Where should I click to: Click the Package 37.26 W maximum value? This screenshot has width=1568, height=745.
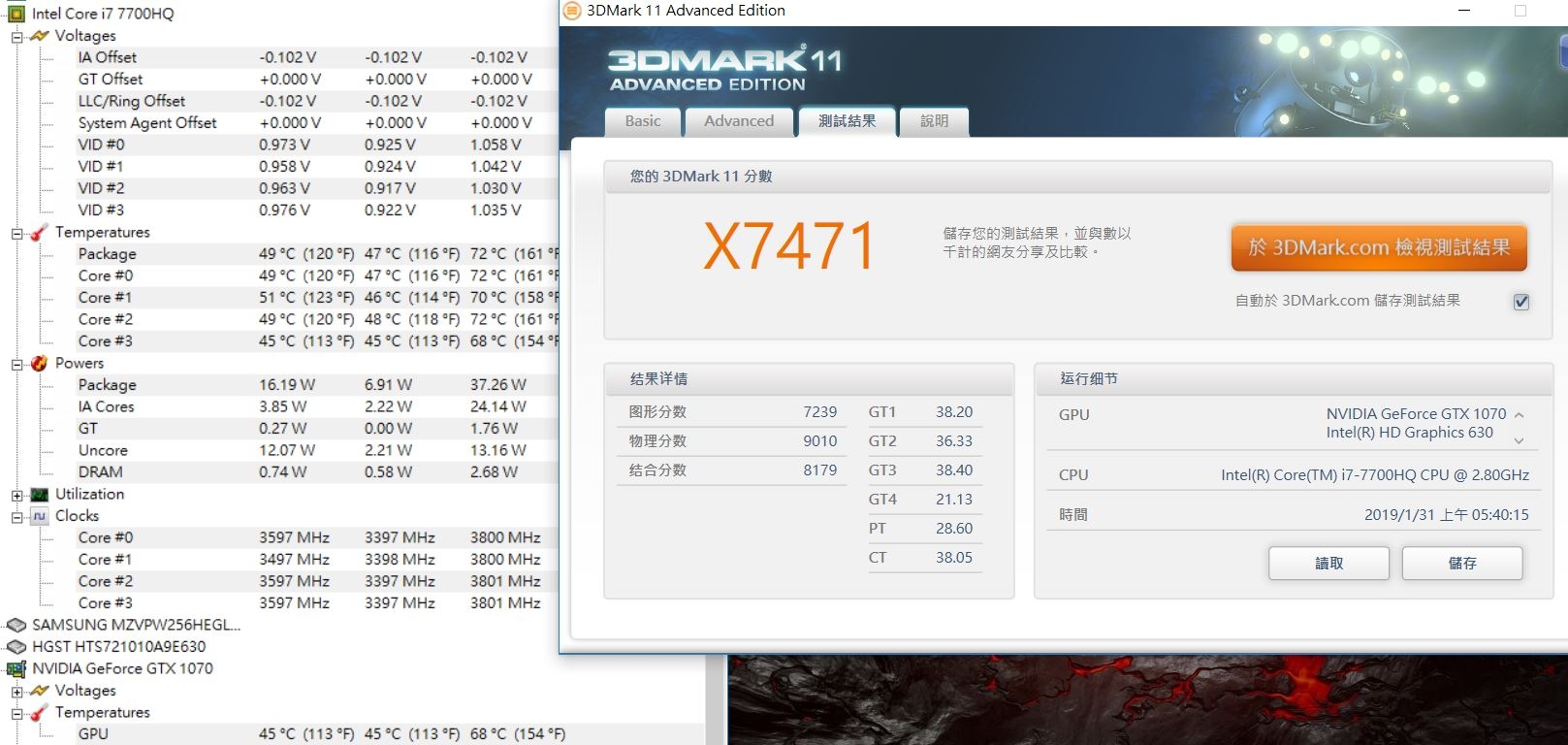click(498, 385)
